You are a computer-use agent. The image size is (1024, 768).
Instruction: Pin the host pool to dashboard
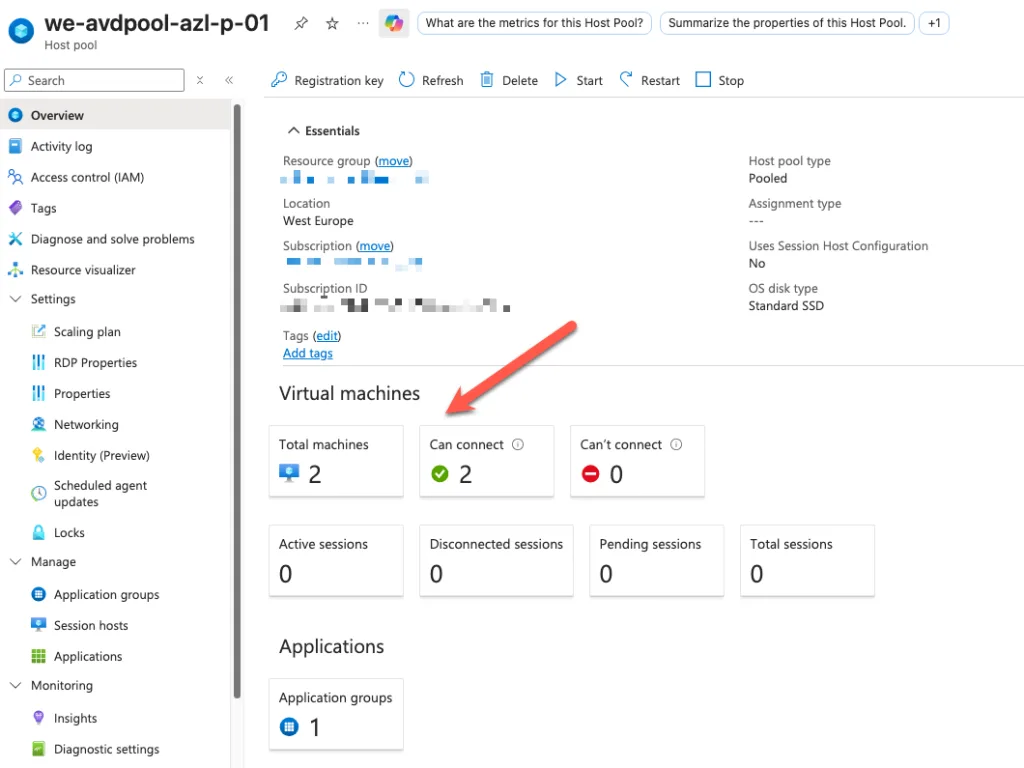[x=300, y=24]
